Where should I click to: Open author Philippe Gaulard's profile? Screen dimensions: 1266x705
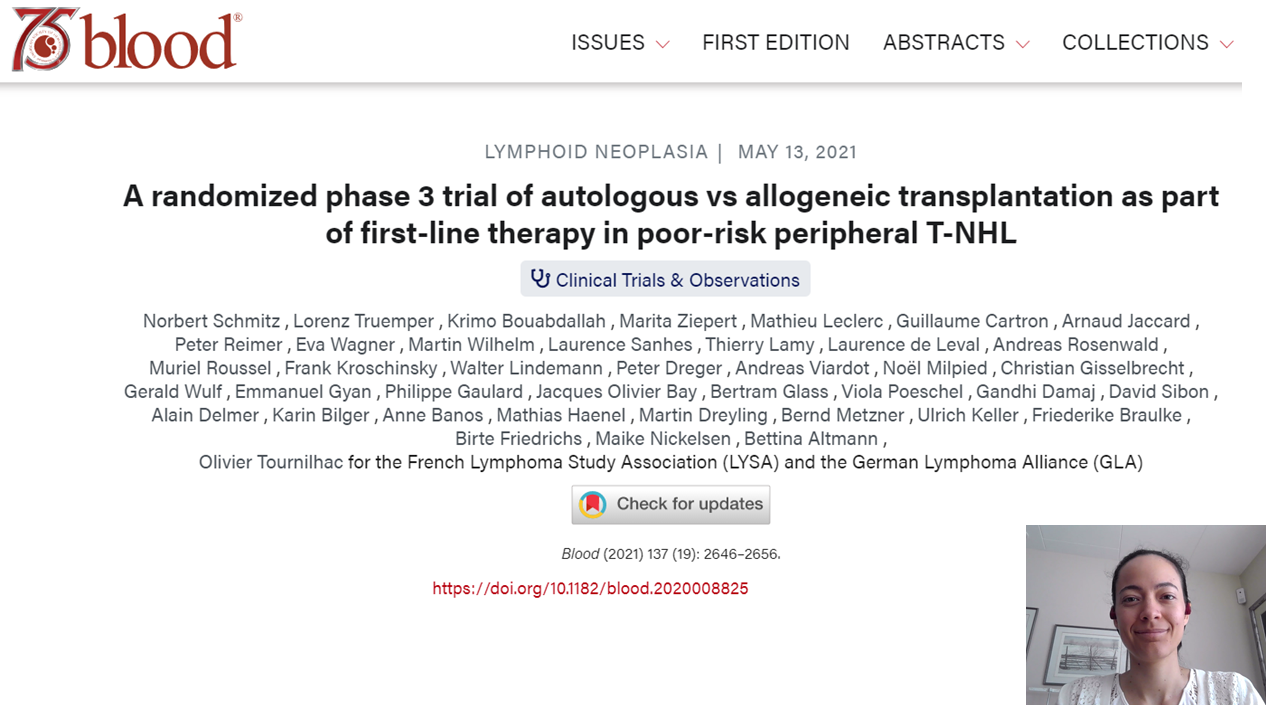(453, 391)
